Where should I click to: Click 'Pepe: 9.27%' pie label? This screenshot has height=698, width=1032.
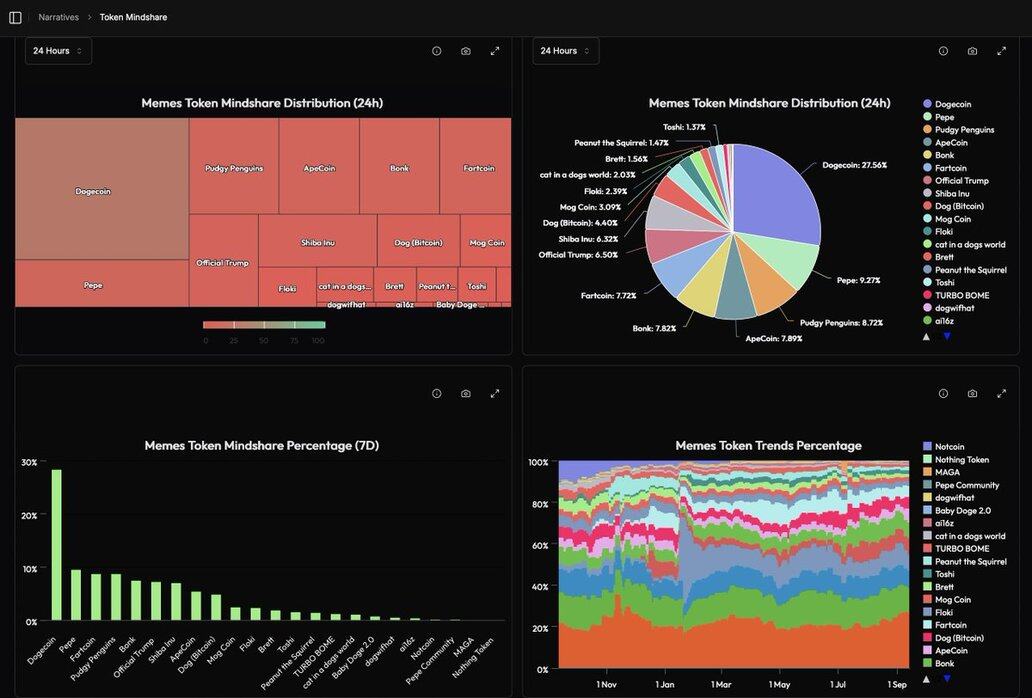(x=858, y=280)
